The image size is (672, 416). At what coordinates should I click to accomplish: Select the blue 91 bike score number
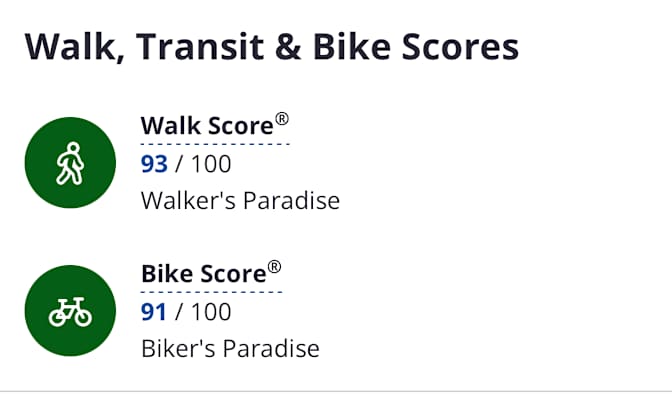154,312
